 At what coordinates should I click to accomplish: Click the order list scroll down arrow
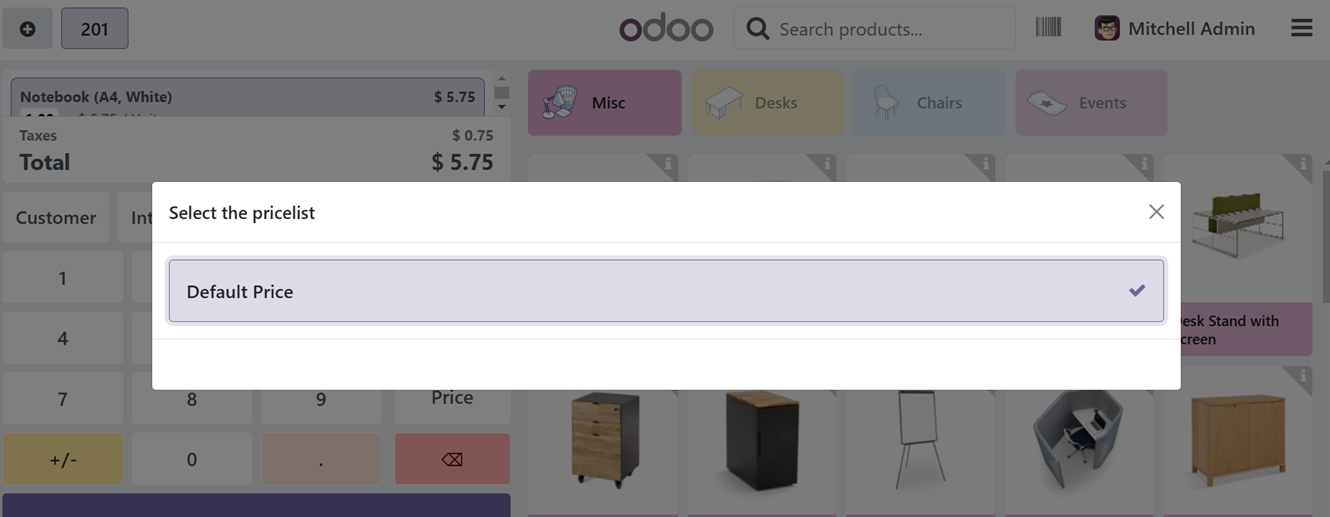pos(502,107)
